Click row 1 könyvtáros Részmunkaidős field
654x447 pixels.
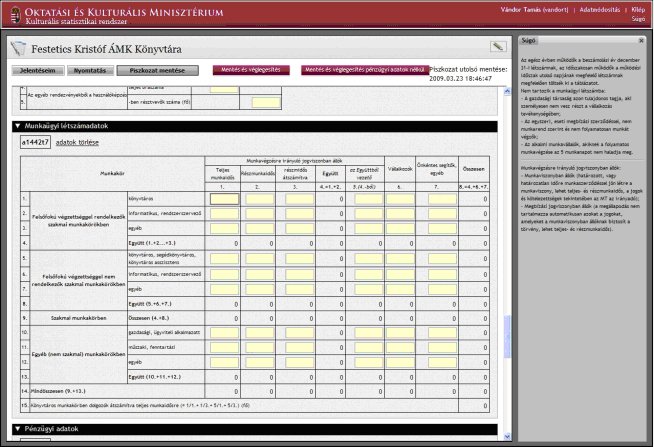point(259,199)
